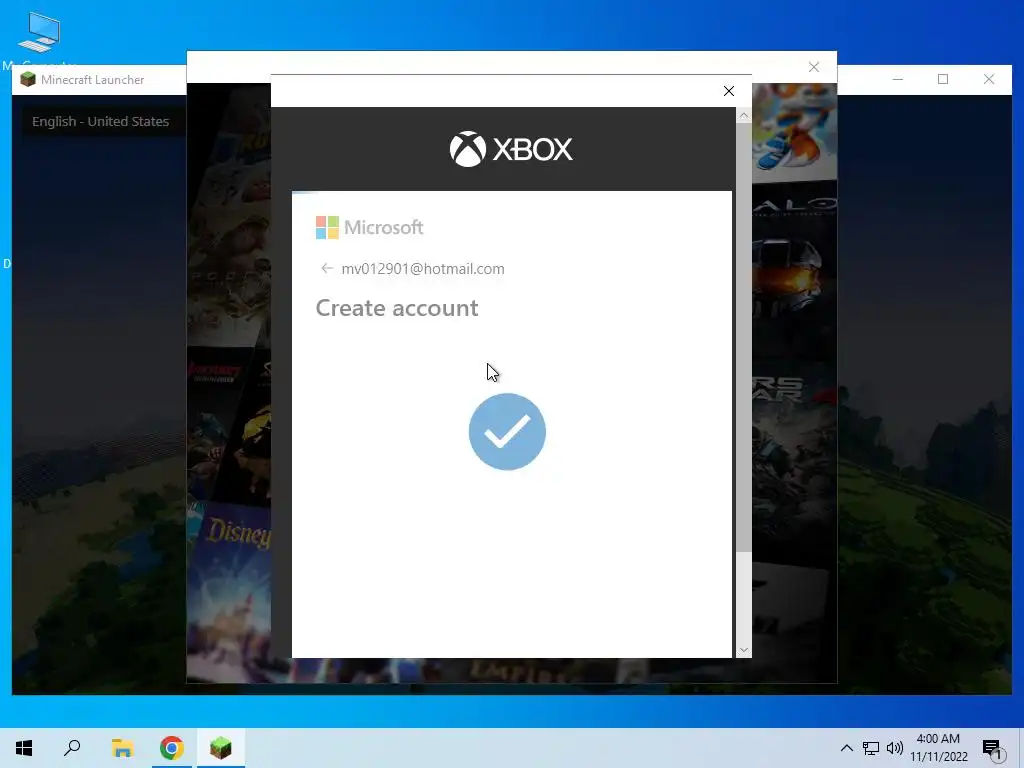Close the outer gray dialog behind Xbox window
The image size is (1024, 768).
[x=814, y=67]
